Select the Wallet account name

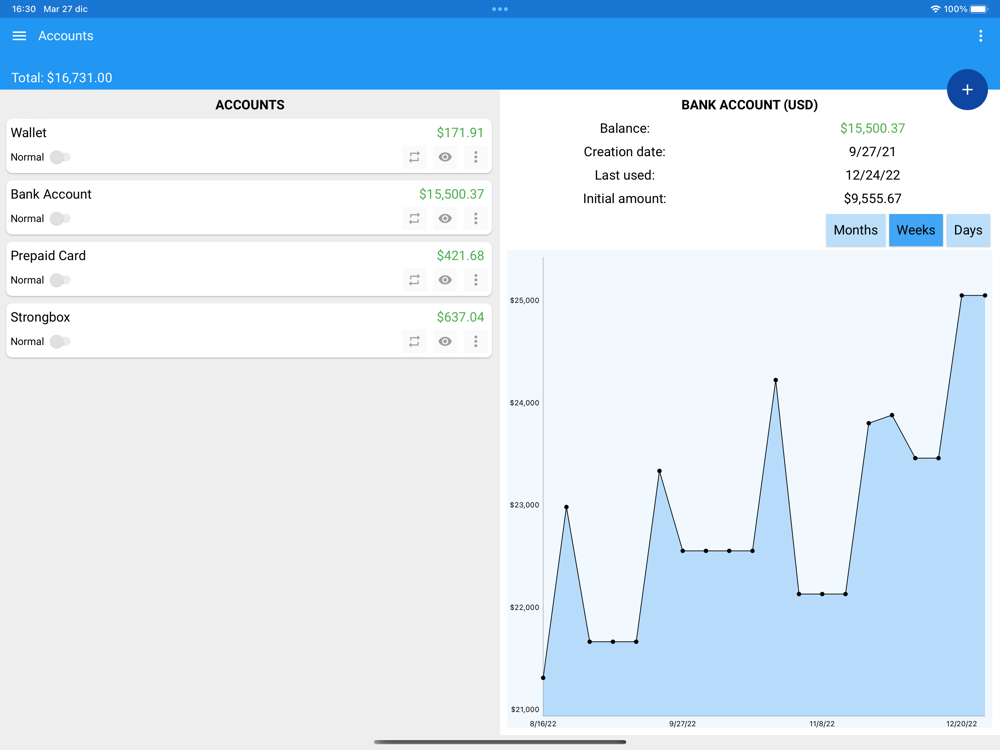[x=29, y=133]
